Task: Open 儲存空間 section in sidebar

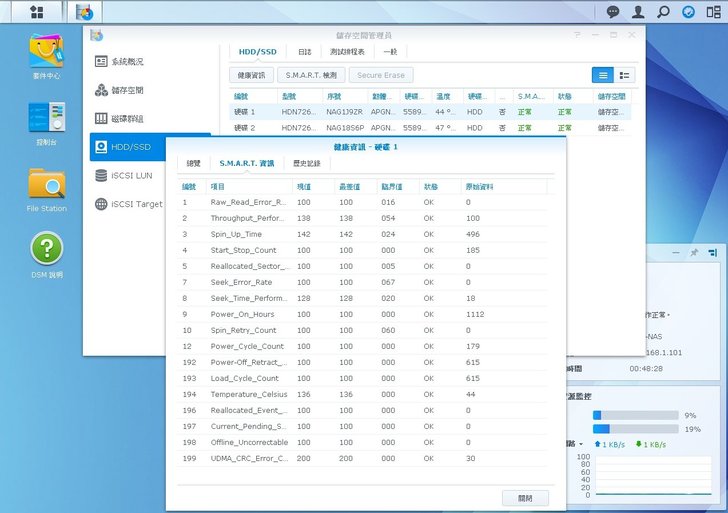Action: 125,90
